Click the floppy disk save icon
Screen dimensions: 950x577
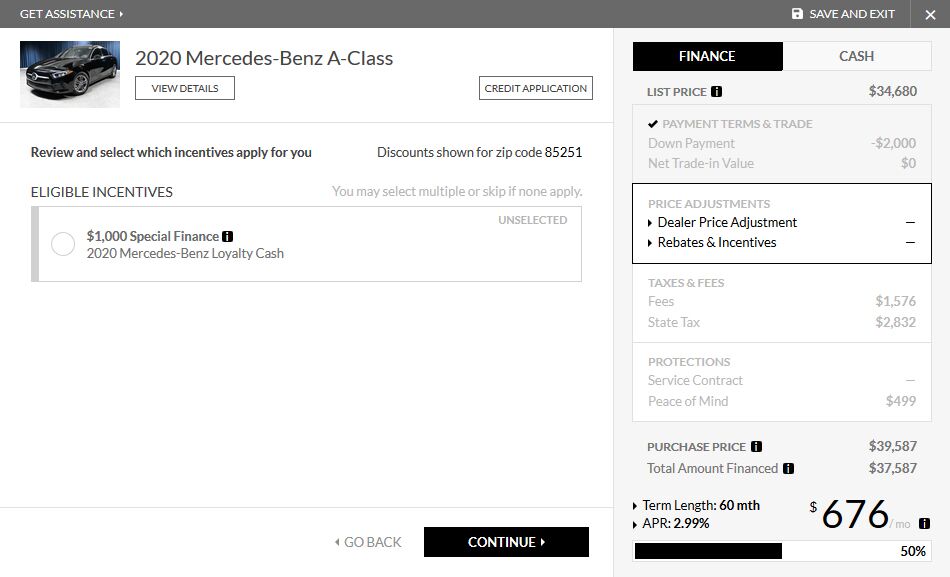tap(797, 14)
